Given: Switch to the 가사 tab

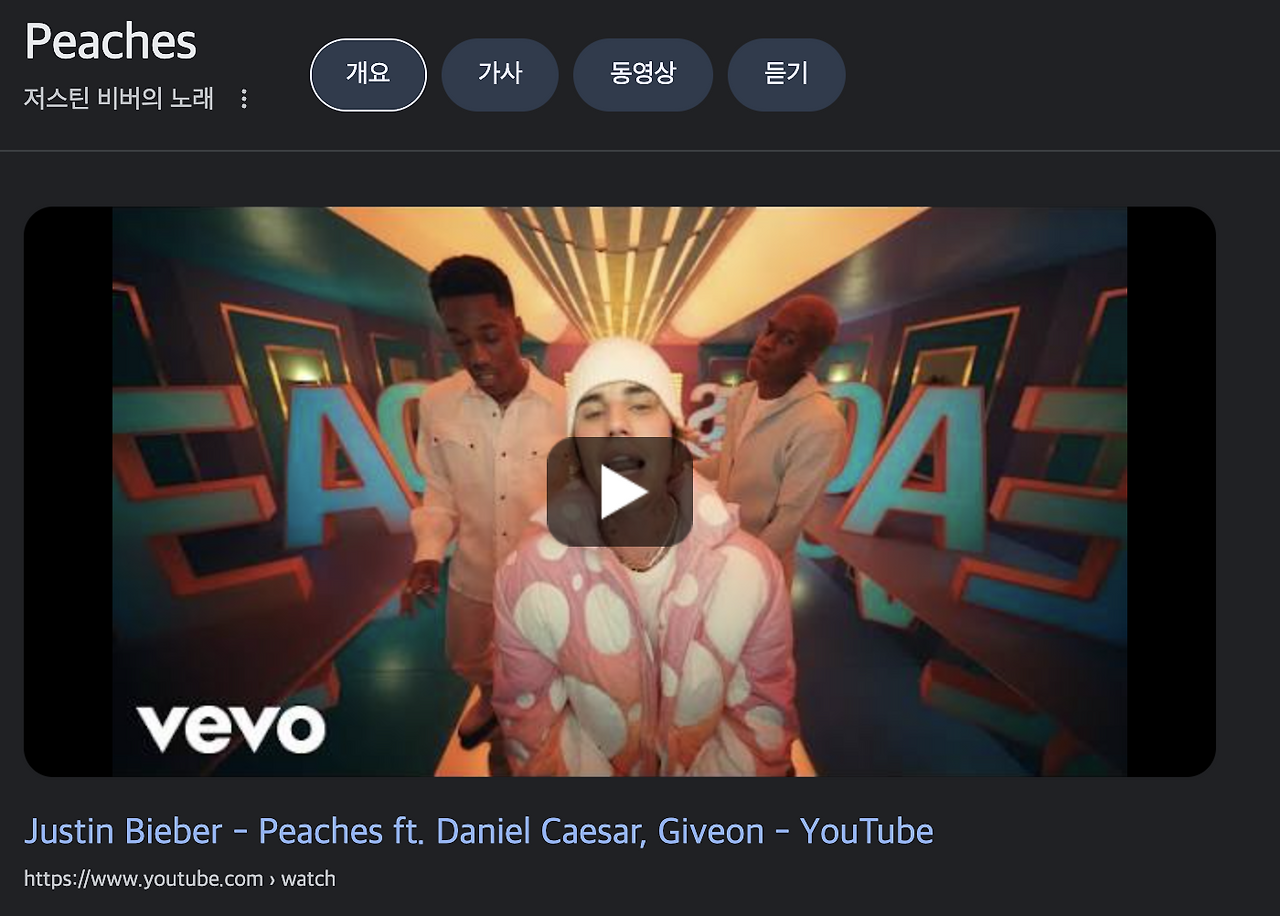Looking at the screenshot, I should [500, 75].
